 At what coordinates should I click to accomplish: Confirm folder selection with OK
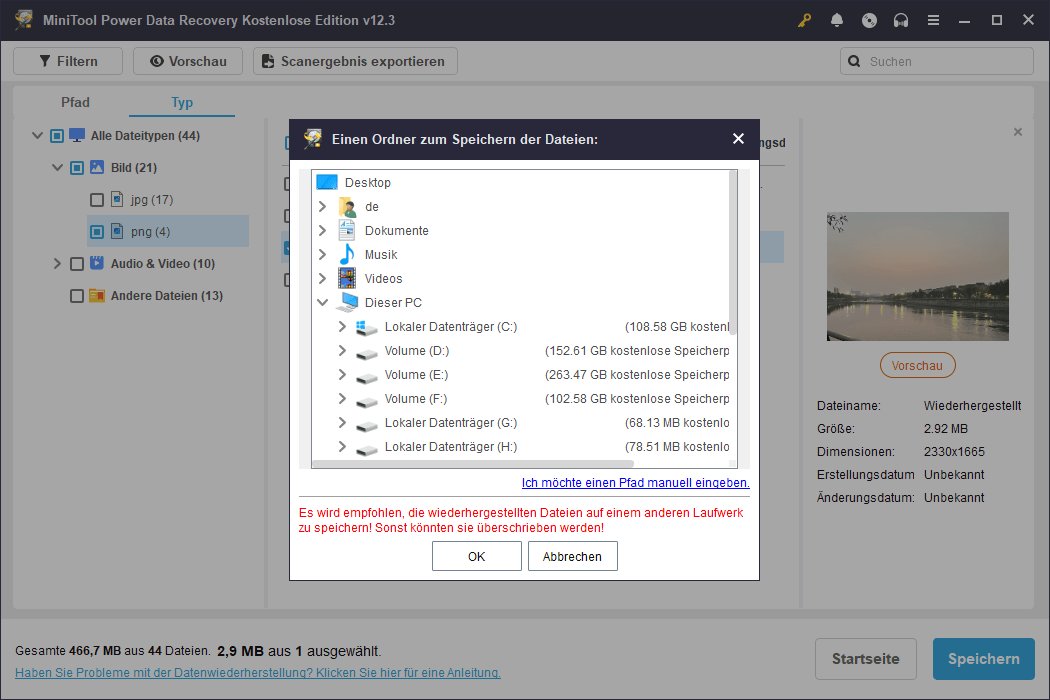(476, 556)
